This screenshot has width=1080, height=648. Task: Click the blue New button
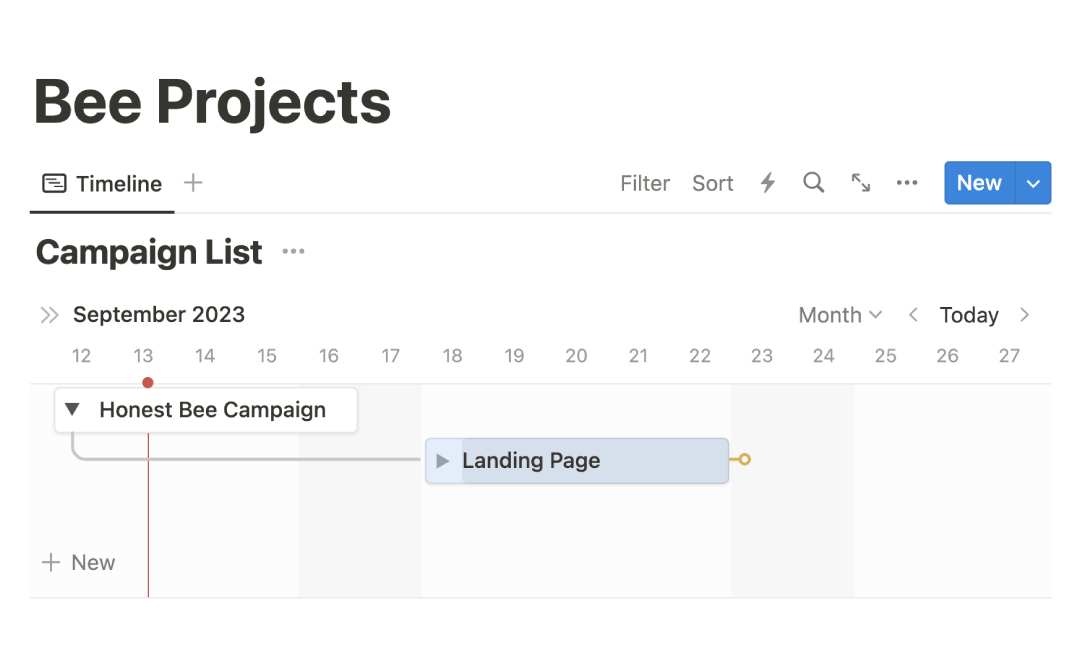point(979,183)
